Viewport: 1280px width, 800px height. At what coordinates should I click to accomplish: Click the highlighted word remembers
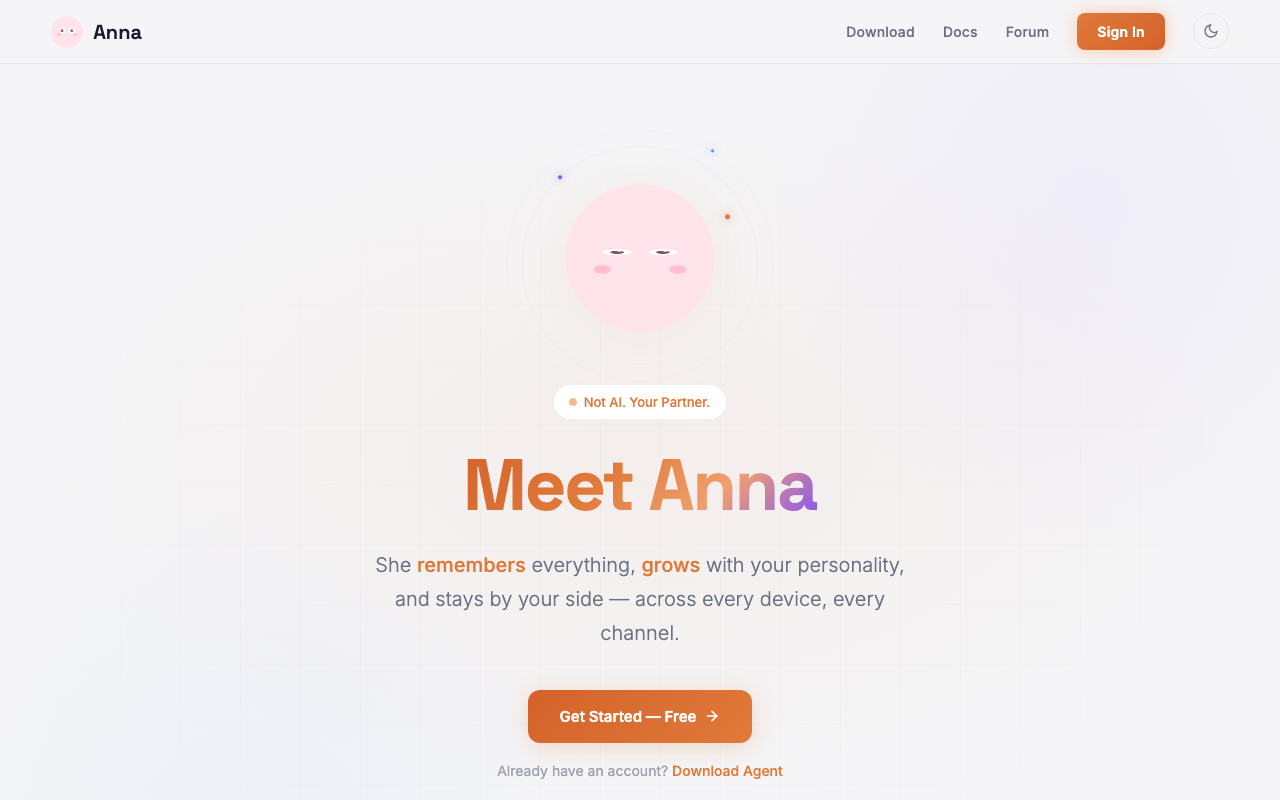click(x=471, y=565)
